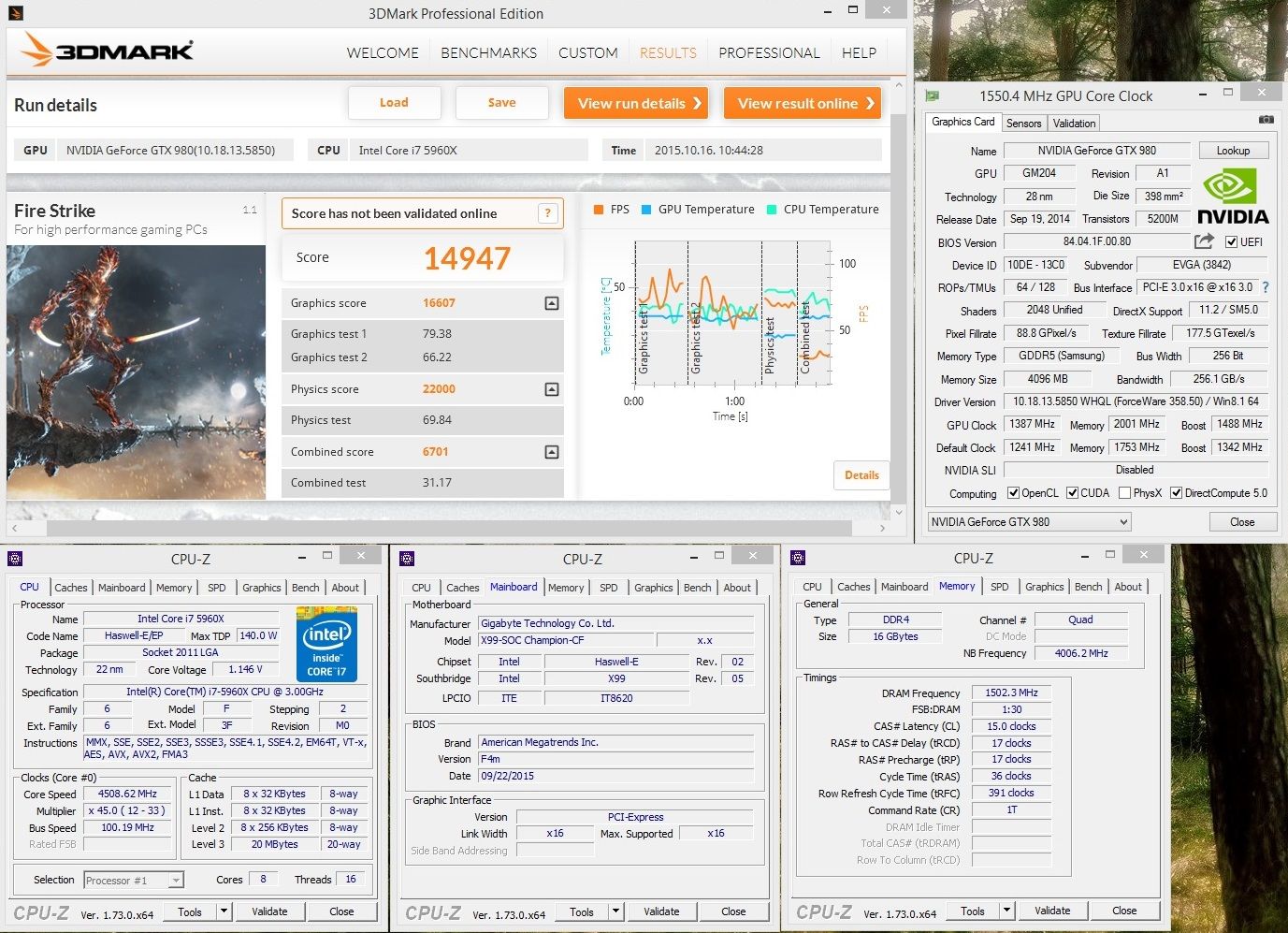Open the HELP tab in 3DMark
This screenshot has width=1288, height=933.
pos(859,52)
